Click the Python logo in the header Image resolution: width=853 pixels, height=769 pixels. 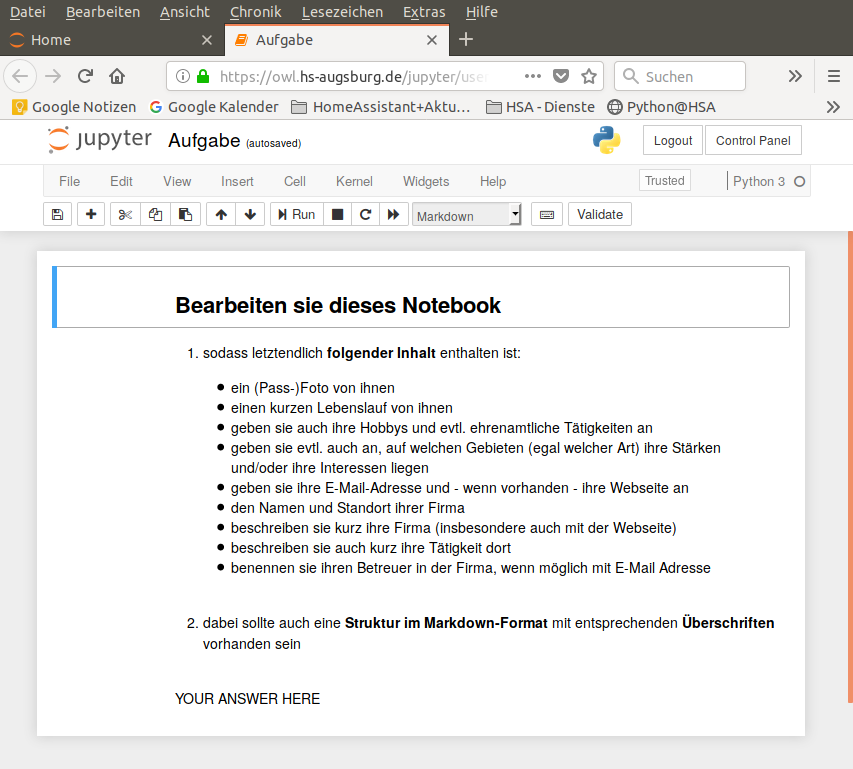click(607, 140)
